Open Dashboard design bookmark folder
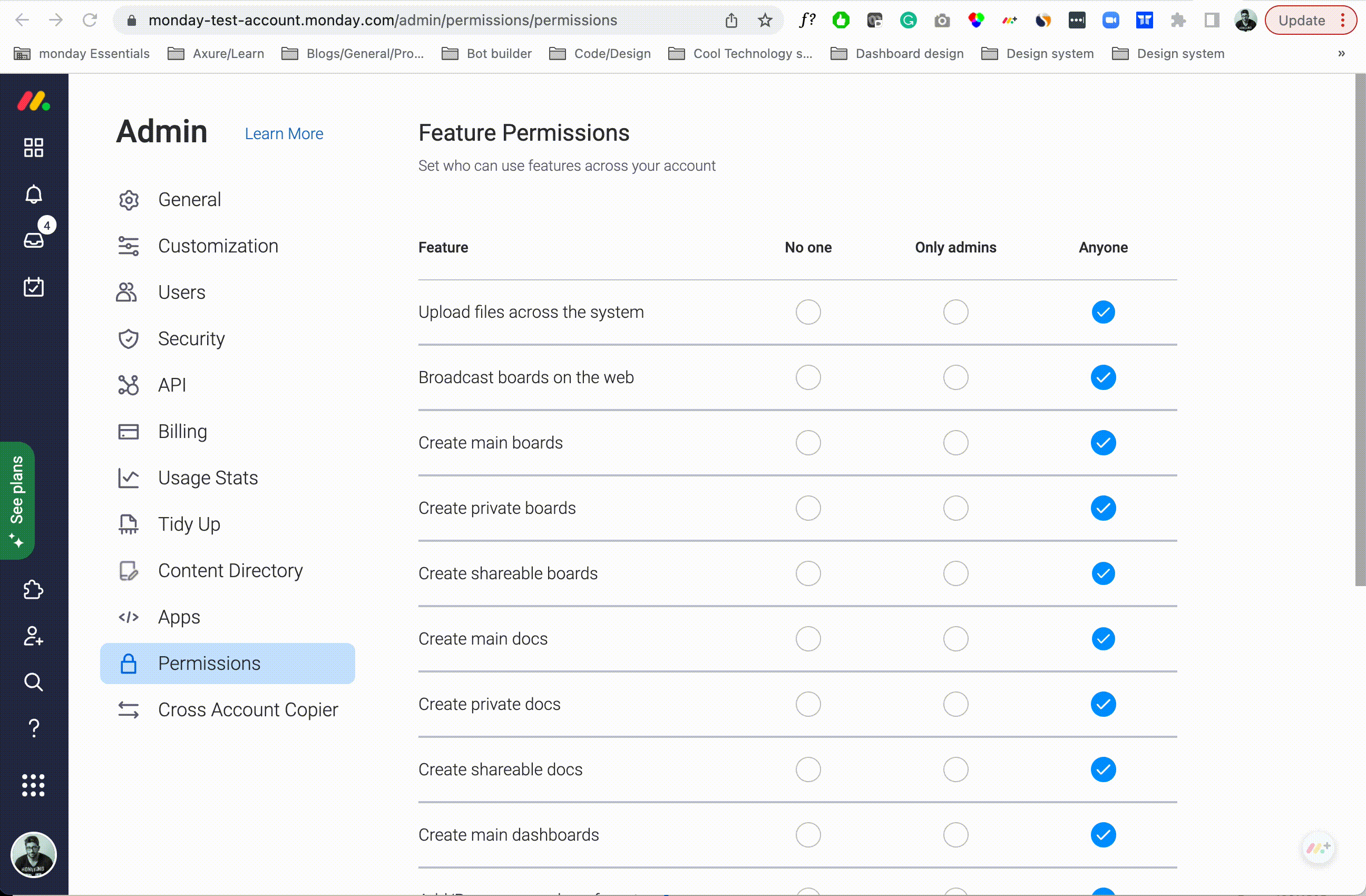The width and height of the screenshot is (1366, 896). [x=897, y=53]
